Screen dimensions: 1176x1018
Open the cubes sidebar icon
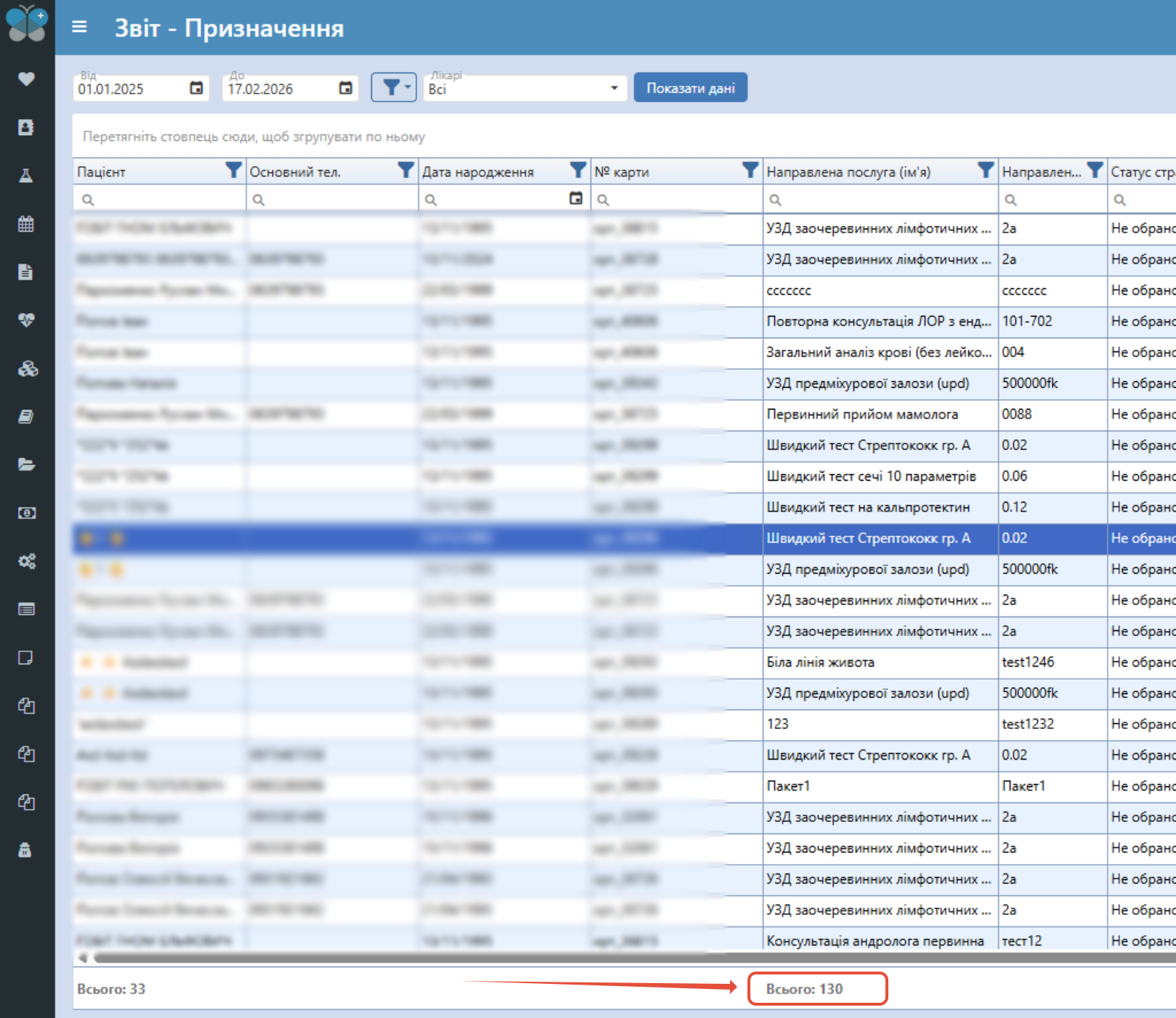tap(28, 368)
